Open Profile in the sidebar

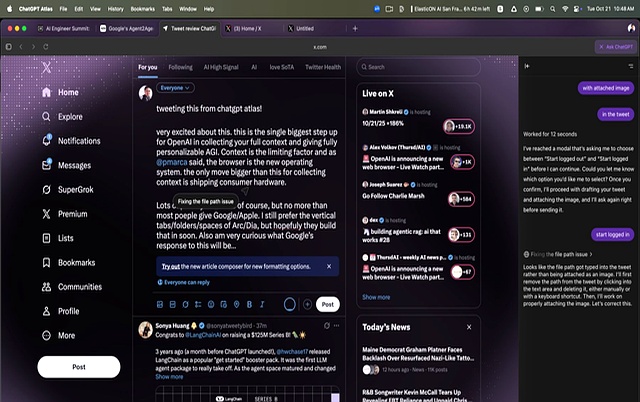click(60, 311)
